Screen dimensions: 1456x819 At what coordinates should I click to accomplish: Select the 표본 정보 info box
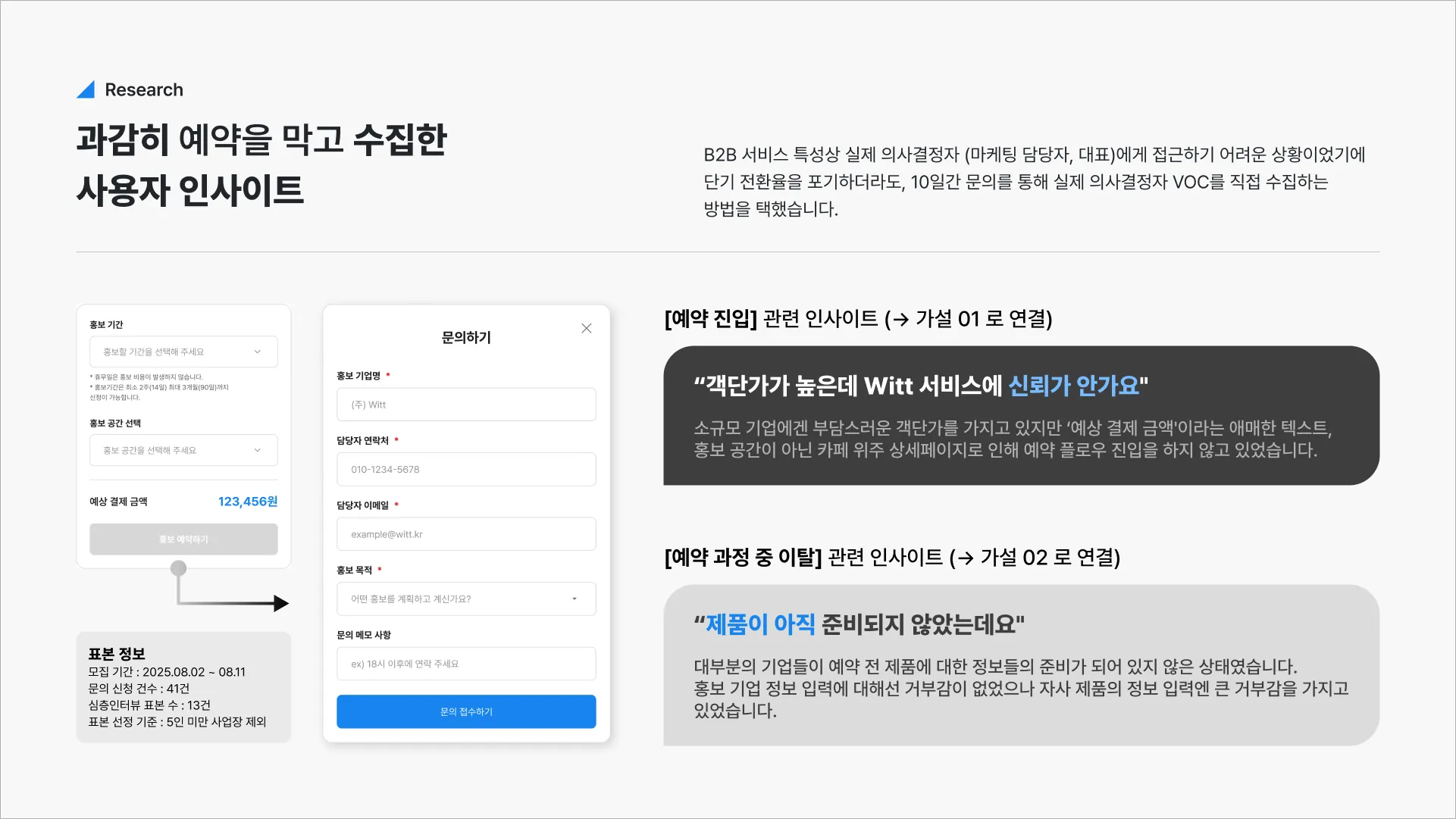point(183,687)
